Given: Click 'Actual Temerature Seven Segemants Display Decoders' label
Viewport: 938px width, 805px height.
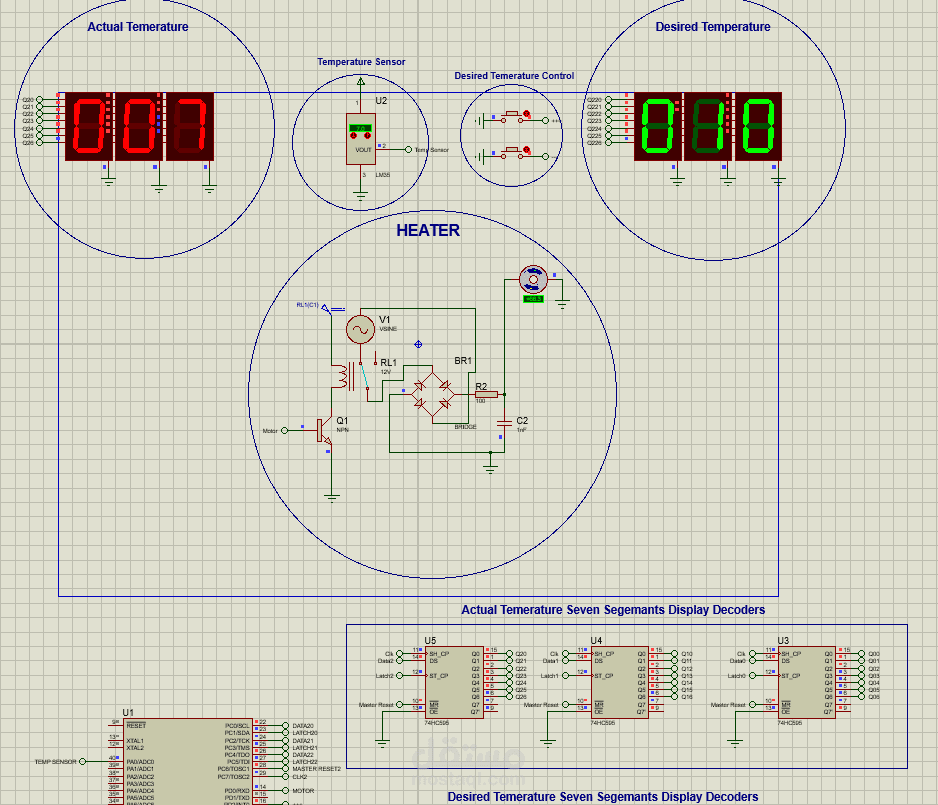Looking at the screenshot, I should (x=613, y=609).
